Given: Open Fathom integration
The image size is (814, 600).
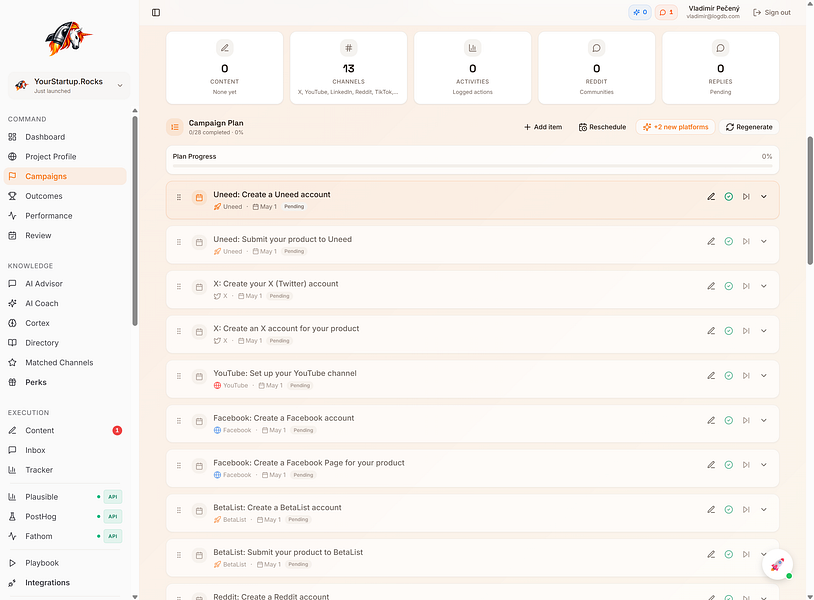Looking at the screenshot, I should point(65,537).
